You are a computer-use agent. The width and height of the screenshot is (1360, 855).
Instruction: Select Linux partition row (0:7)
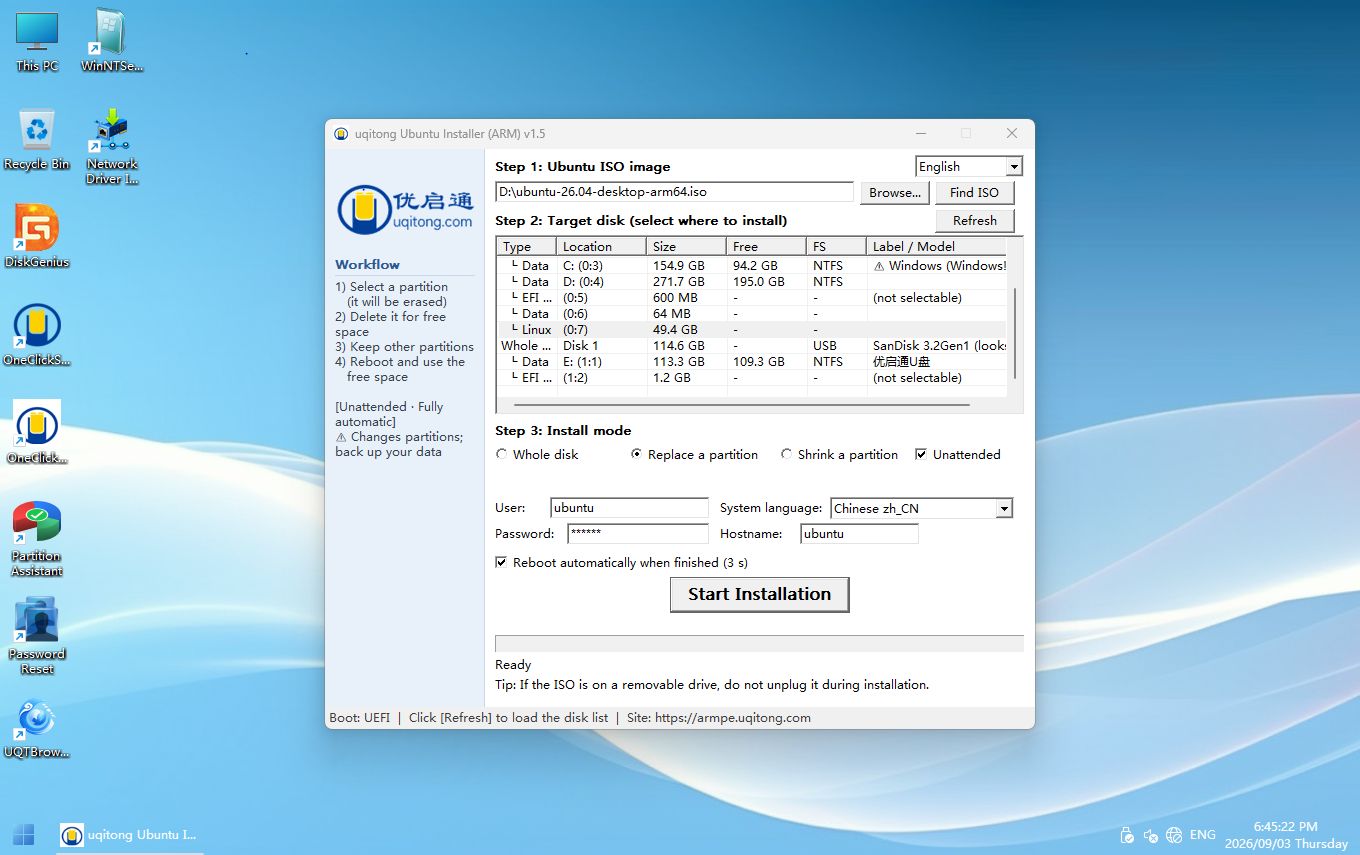(752, 330)
